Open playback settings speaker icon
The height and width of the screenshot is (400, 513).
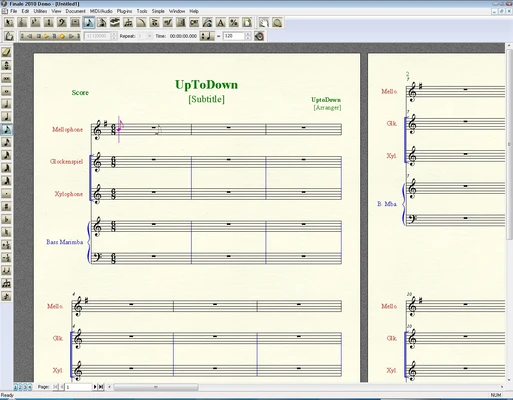[x=259, y=36]
